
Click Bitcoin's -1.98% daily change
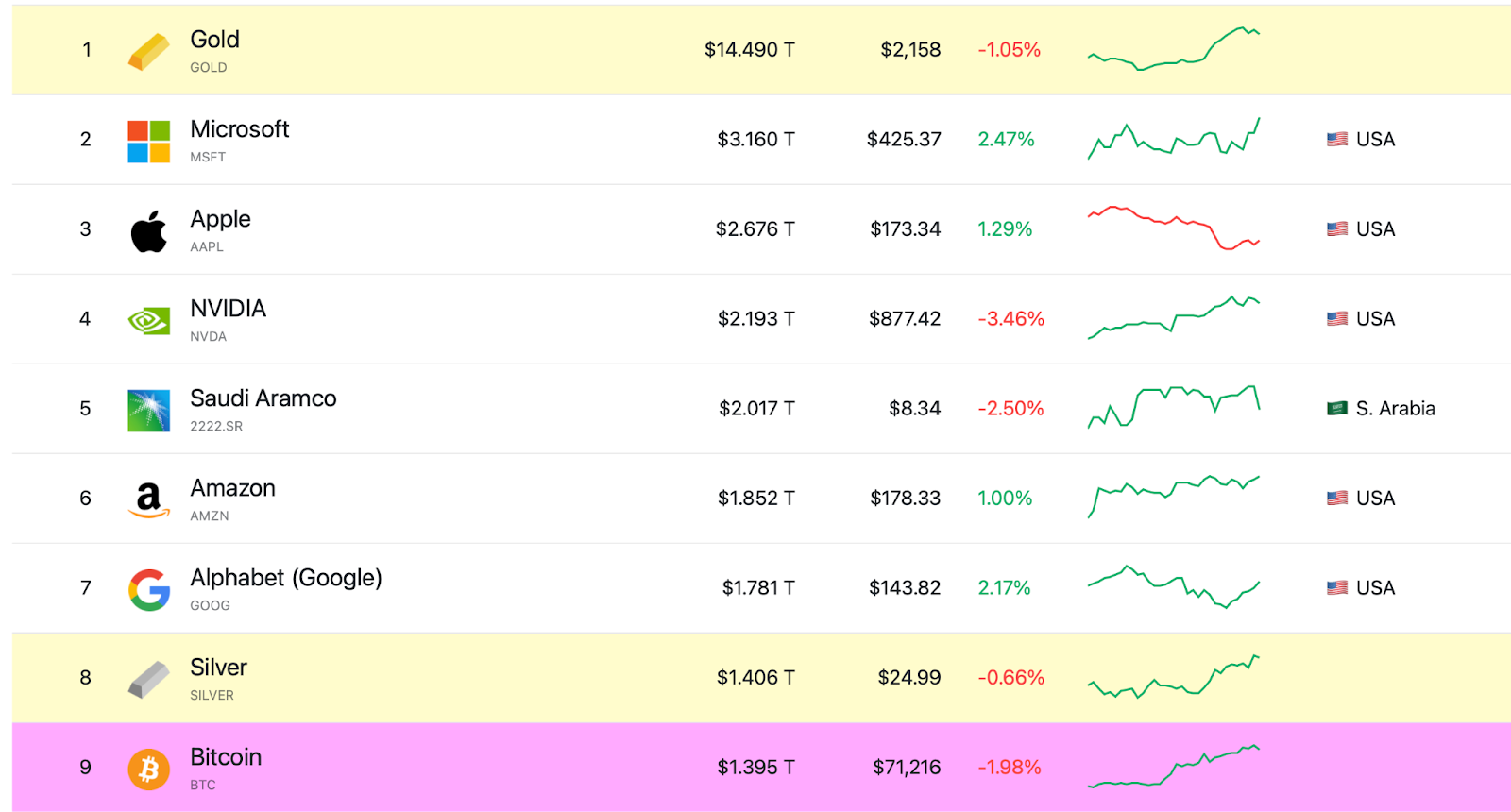pos(1009,767)
